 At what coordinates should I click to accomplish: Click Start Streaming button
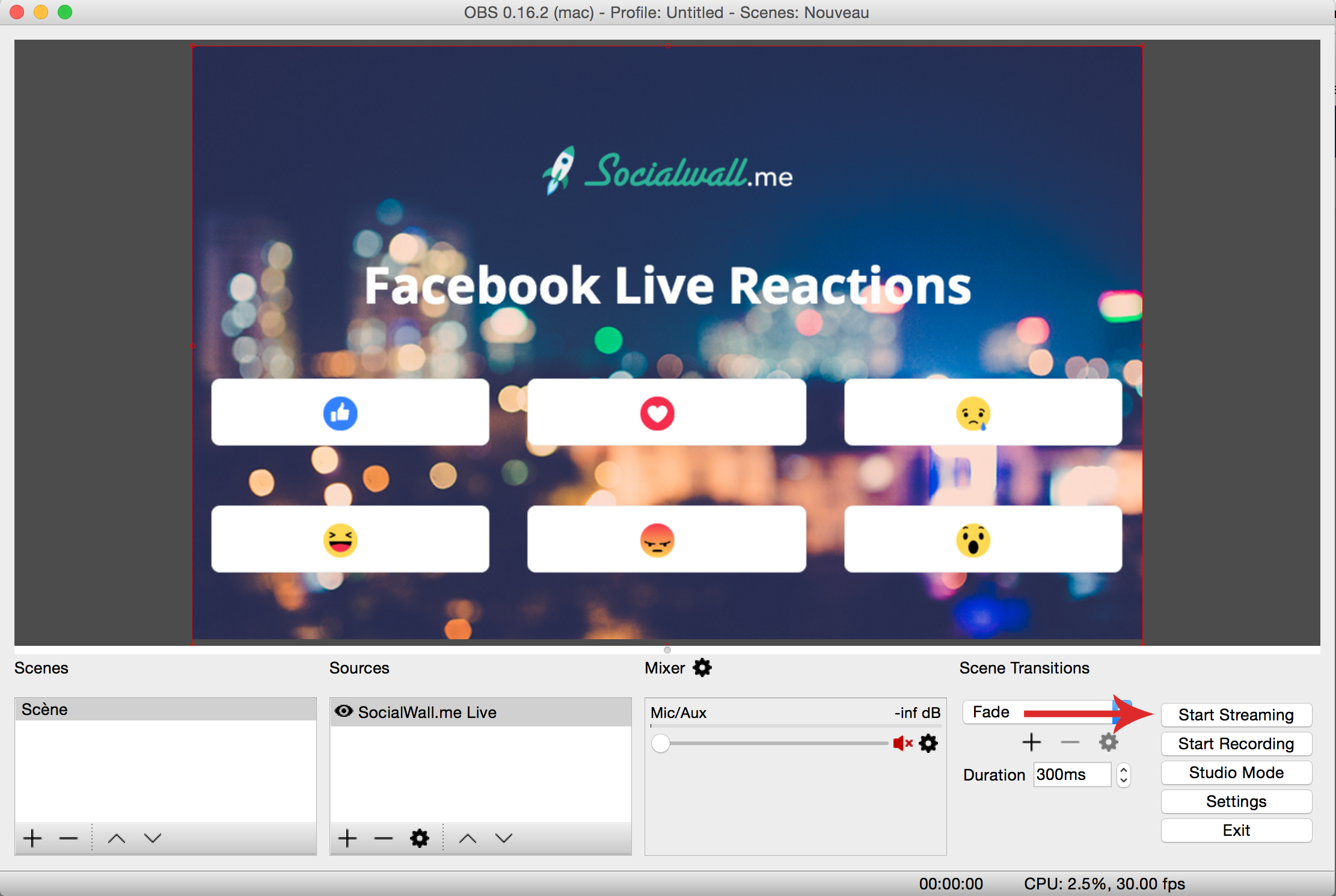1236,715
